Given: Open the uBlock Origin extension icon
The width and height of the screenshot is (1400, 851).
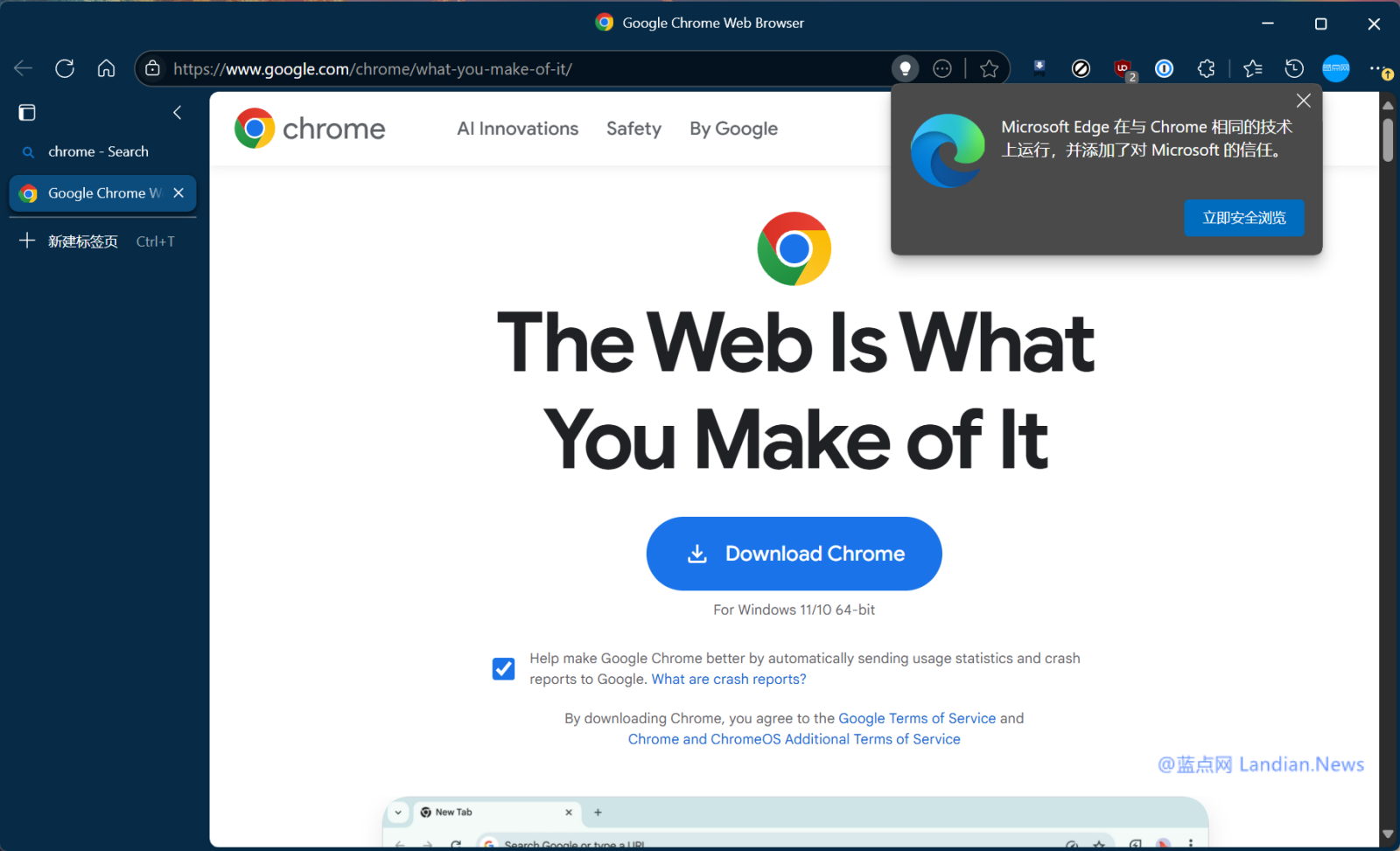Looking at the screenshot, I should (x=1123, y=68).
